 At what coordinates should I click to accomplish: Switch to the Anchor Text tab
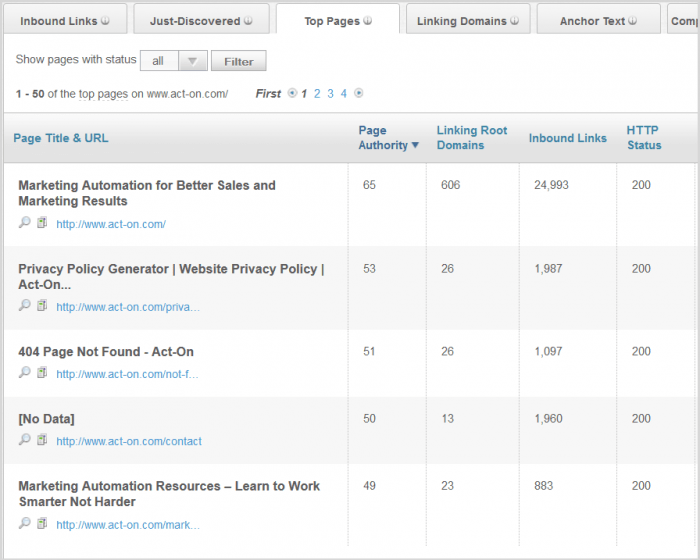598,21
